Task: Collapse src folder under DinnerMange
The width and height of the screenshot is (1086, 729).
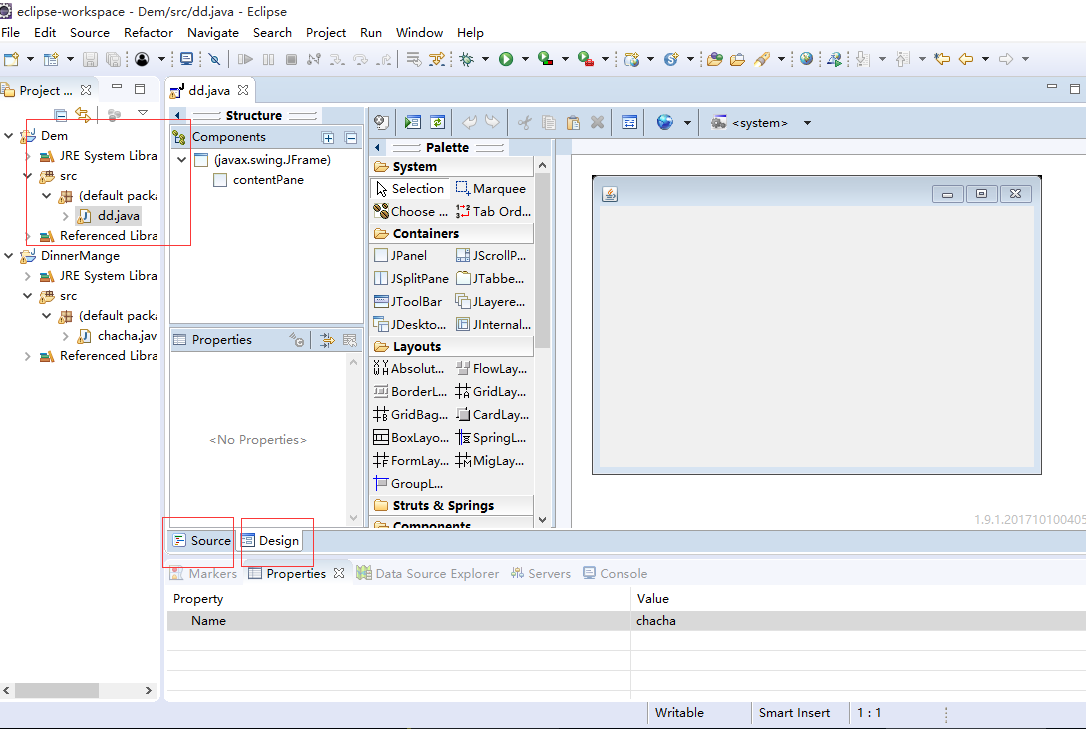Action: click(x=28, y=296)
